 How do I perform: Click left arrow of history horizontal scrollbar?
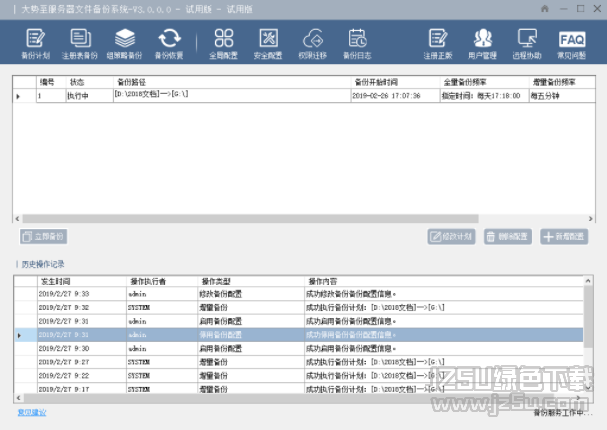19,398
